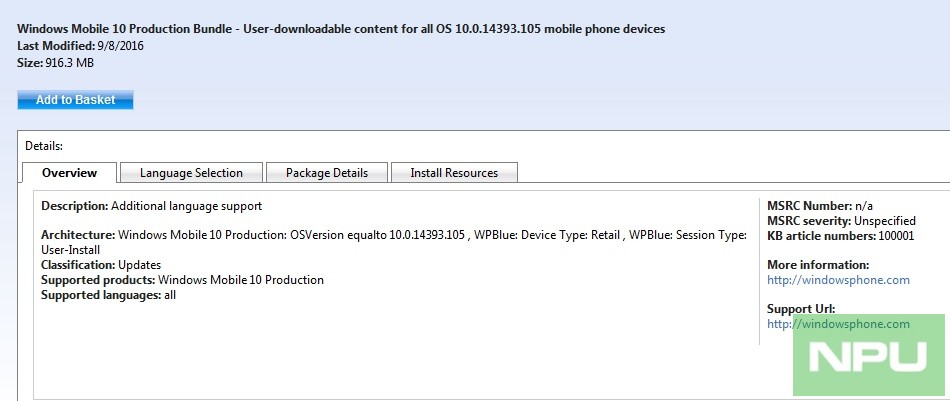Open the Package Details tab
Screen dimensions: 950x401
(x=327, y=173)
